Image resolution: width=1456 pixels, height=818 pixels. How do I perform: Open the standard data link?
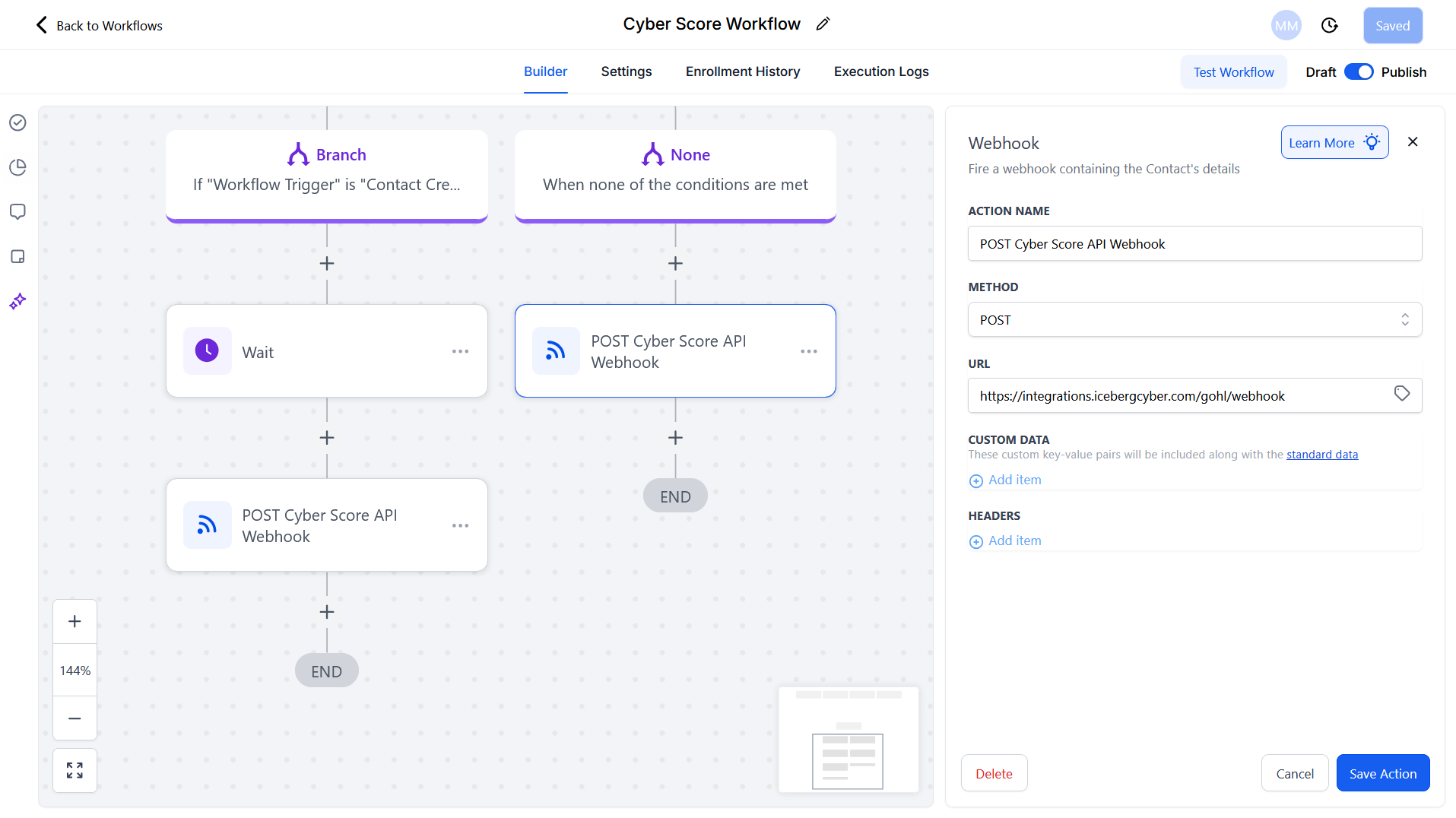coord(1321,455)
